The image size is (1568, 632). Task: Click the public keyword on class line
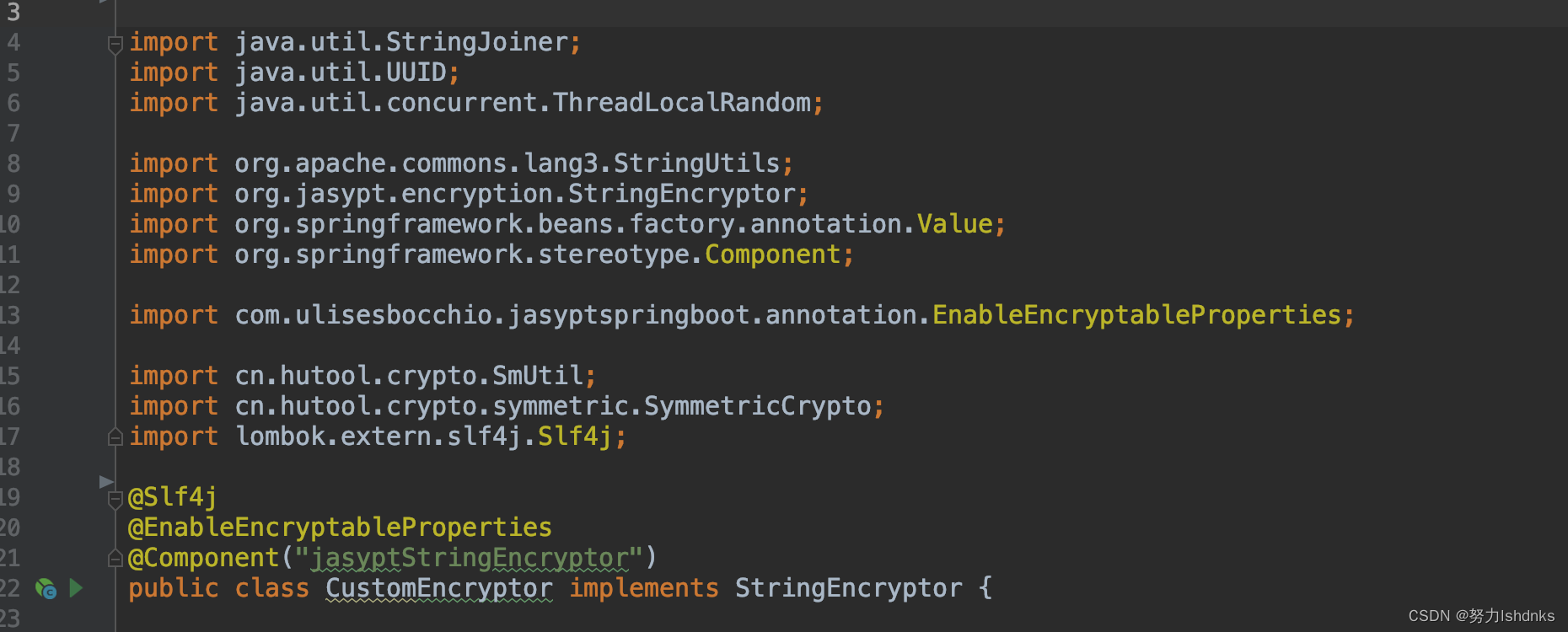pyautogui.click(x=174, y=588)
